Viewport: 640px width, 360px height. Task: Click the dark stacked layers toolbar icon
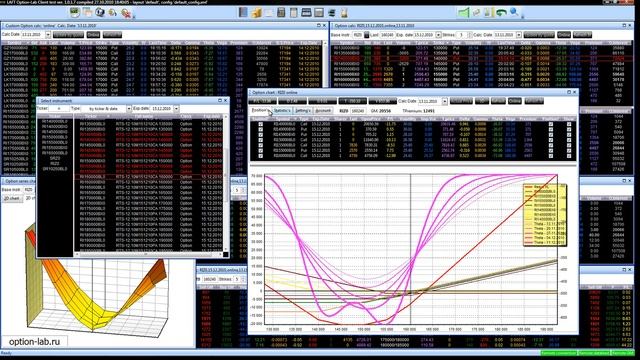click(332, 13)
